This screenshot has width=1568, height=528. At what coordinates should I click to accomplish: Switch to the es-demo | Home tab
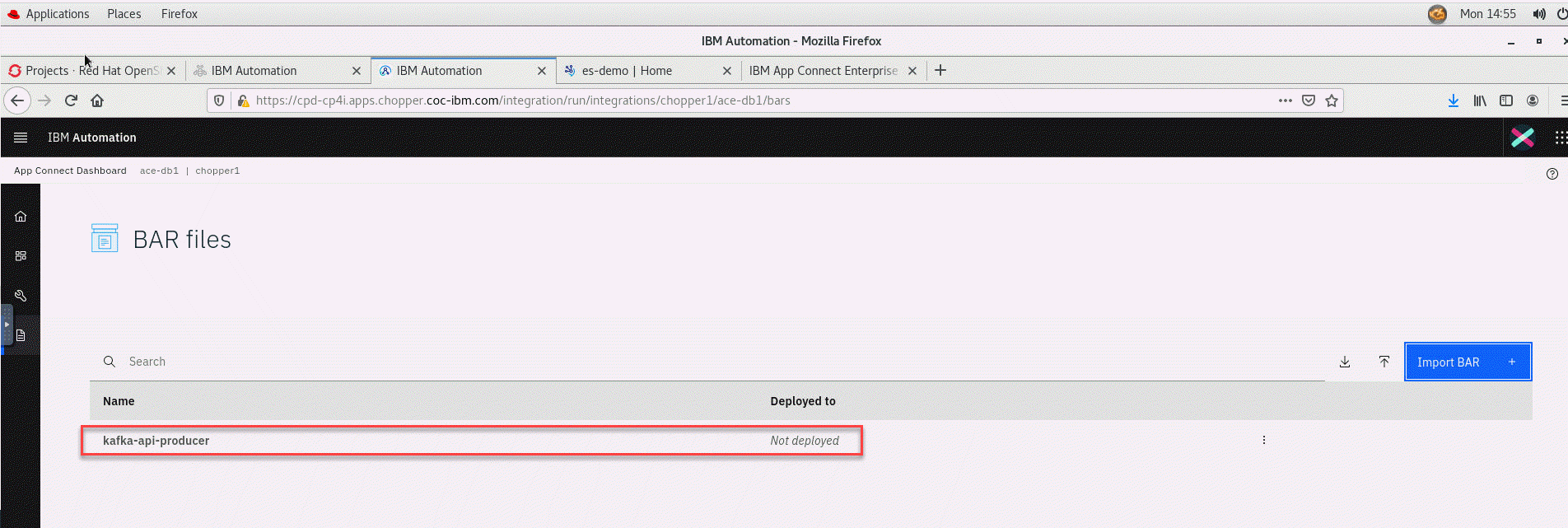627,71
